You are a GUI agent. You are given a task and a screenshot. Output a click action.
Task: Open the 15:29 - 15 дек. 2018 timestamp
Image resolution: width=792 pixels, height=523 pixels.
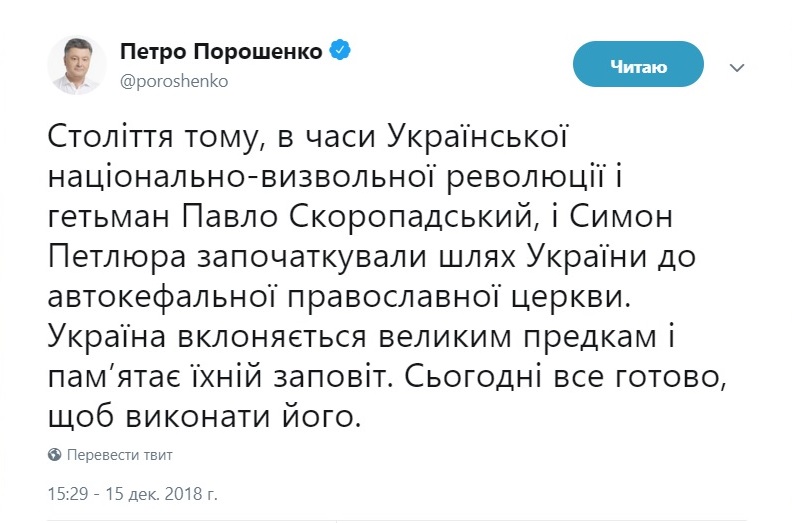[132, 493]
